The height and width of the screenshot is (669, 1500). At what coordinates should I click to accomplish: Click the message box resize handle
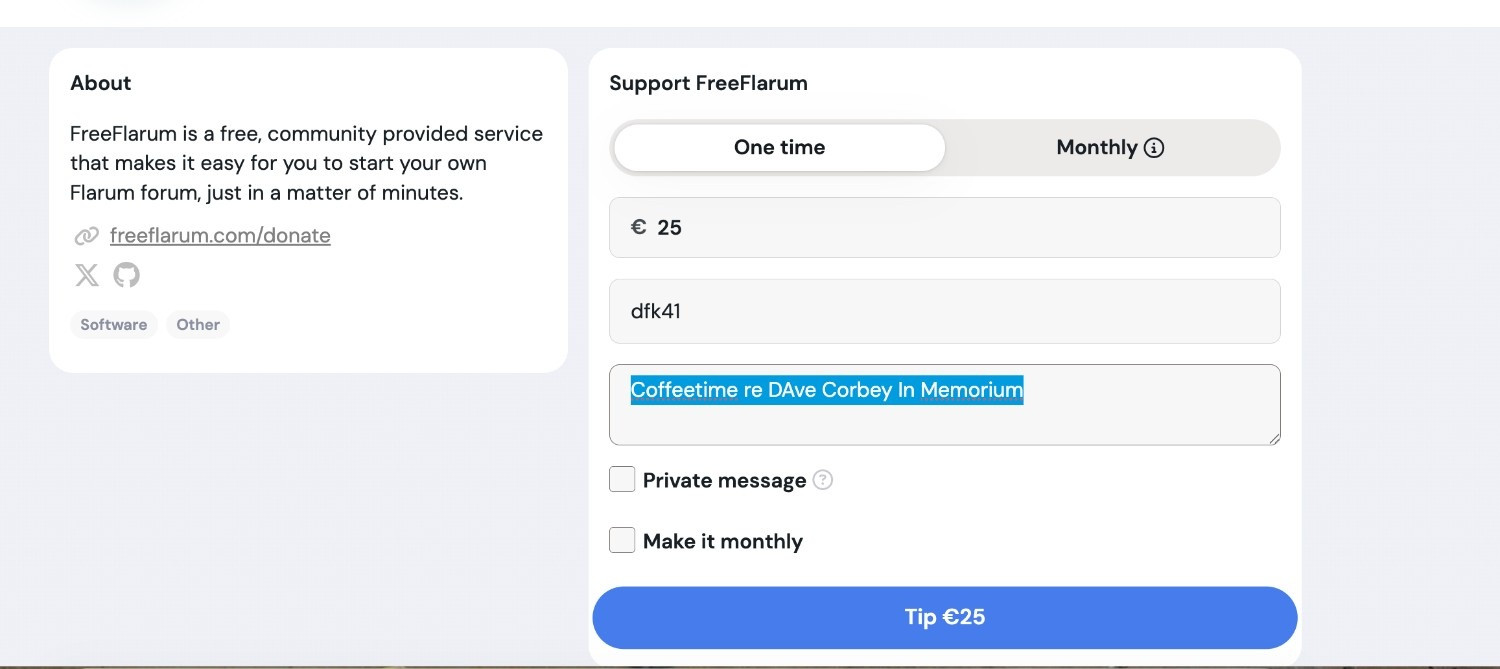(1274, 438)
